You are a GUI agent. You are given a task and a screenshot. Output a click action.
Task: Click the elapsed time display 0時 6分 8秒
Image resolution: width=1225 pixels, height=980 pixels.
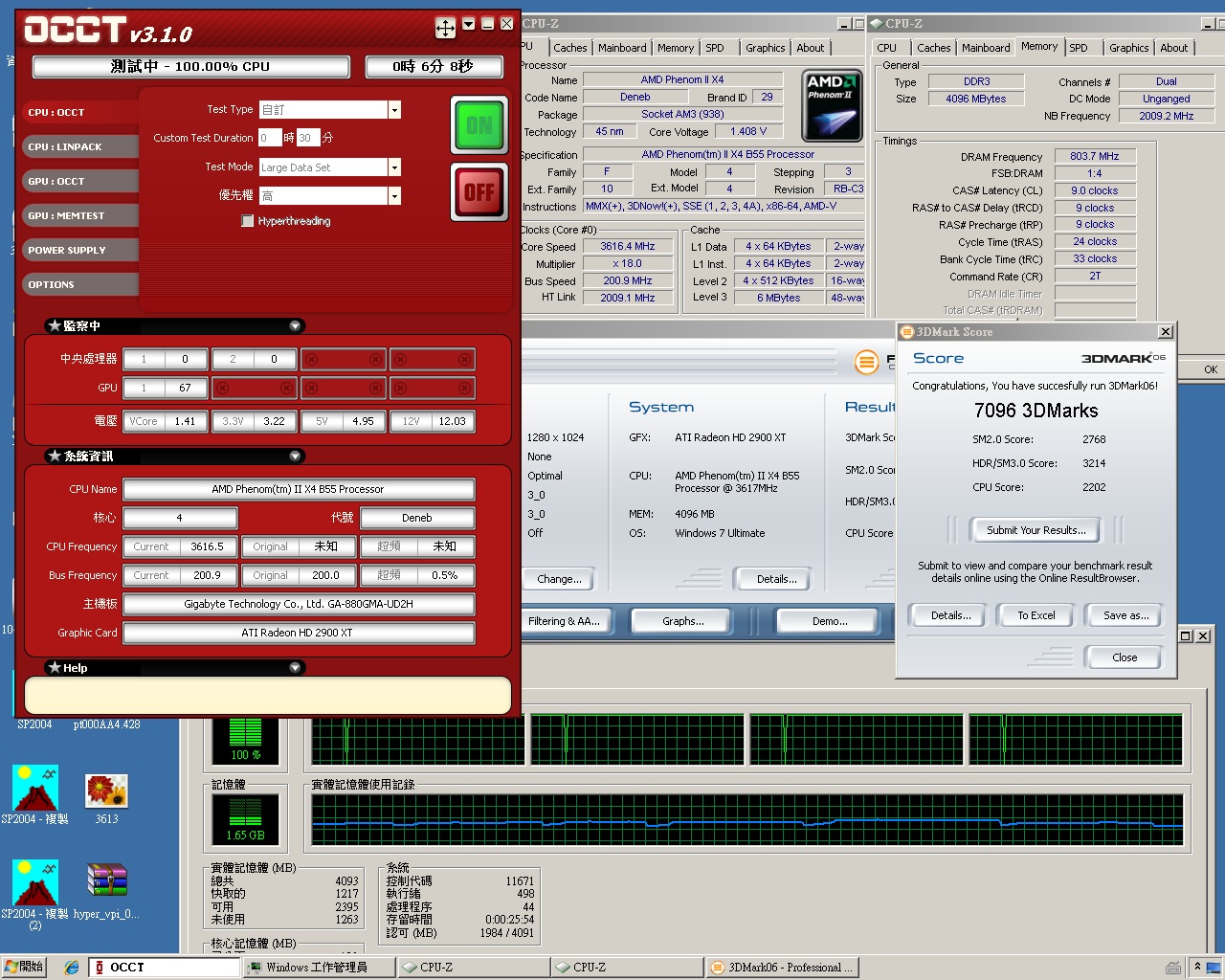pyautogui.click(x=434, y=67)
